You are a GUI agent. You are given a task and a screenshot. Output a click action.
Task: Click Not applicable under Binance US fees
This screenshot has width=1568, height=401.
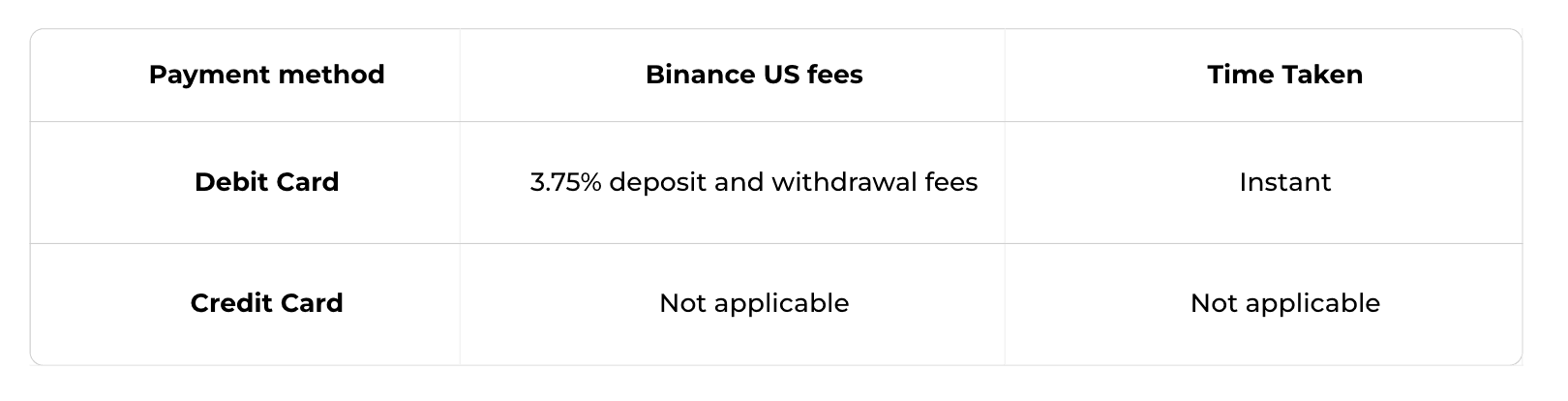(754, 303)
